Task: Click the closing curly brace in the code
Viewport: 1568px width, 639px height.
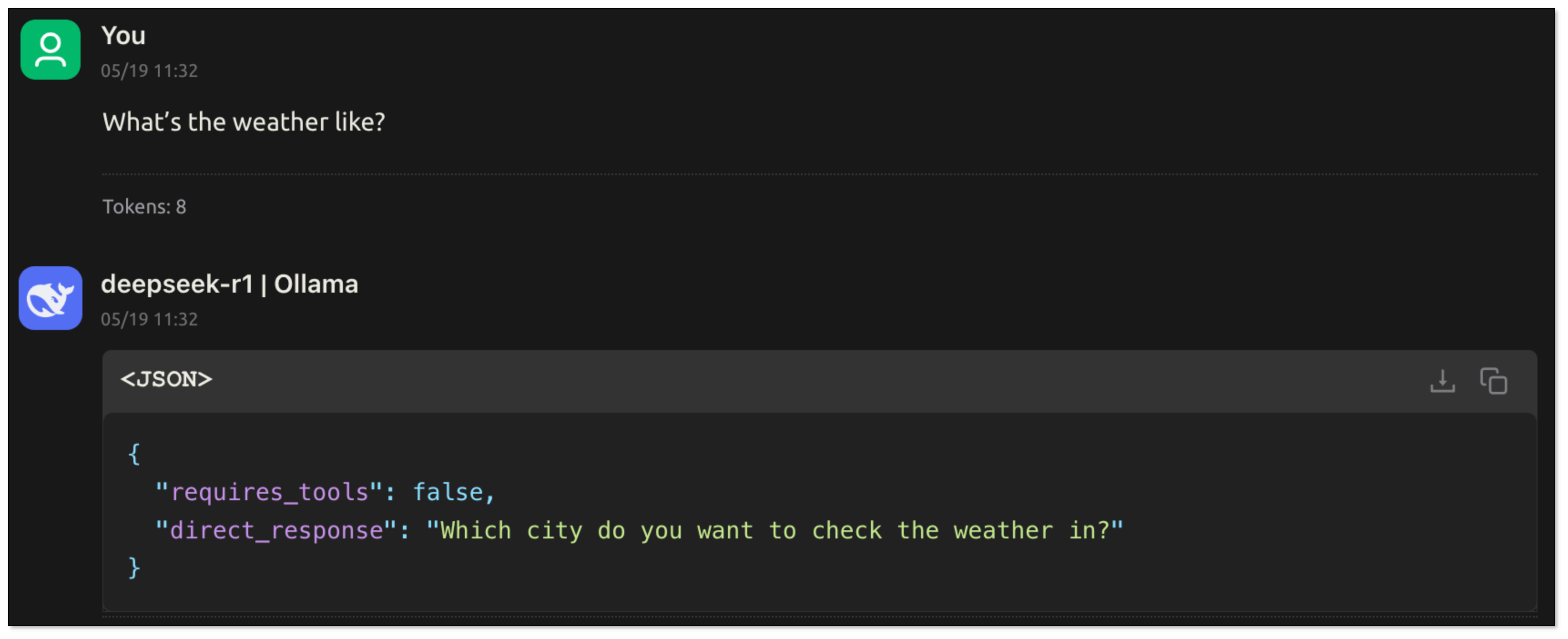Action: [x=134, y=568]
